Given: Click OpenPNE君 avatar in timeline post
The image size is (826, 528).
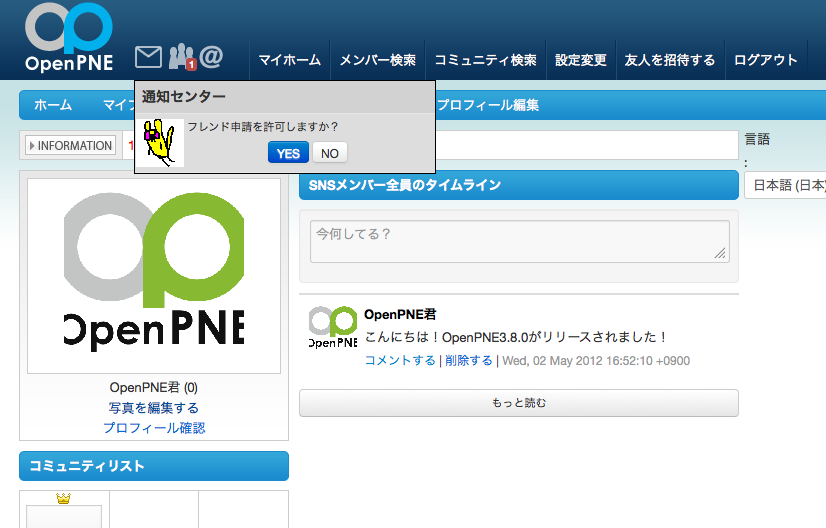Looking at the screenshot, I should (332, 327).
